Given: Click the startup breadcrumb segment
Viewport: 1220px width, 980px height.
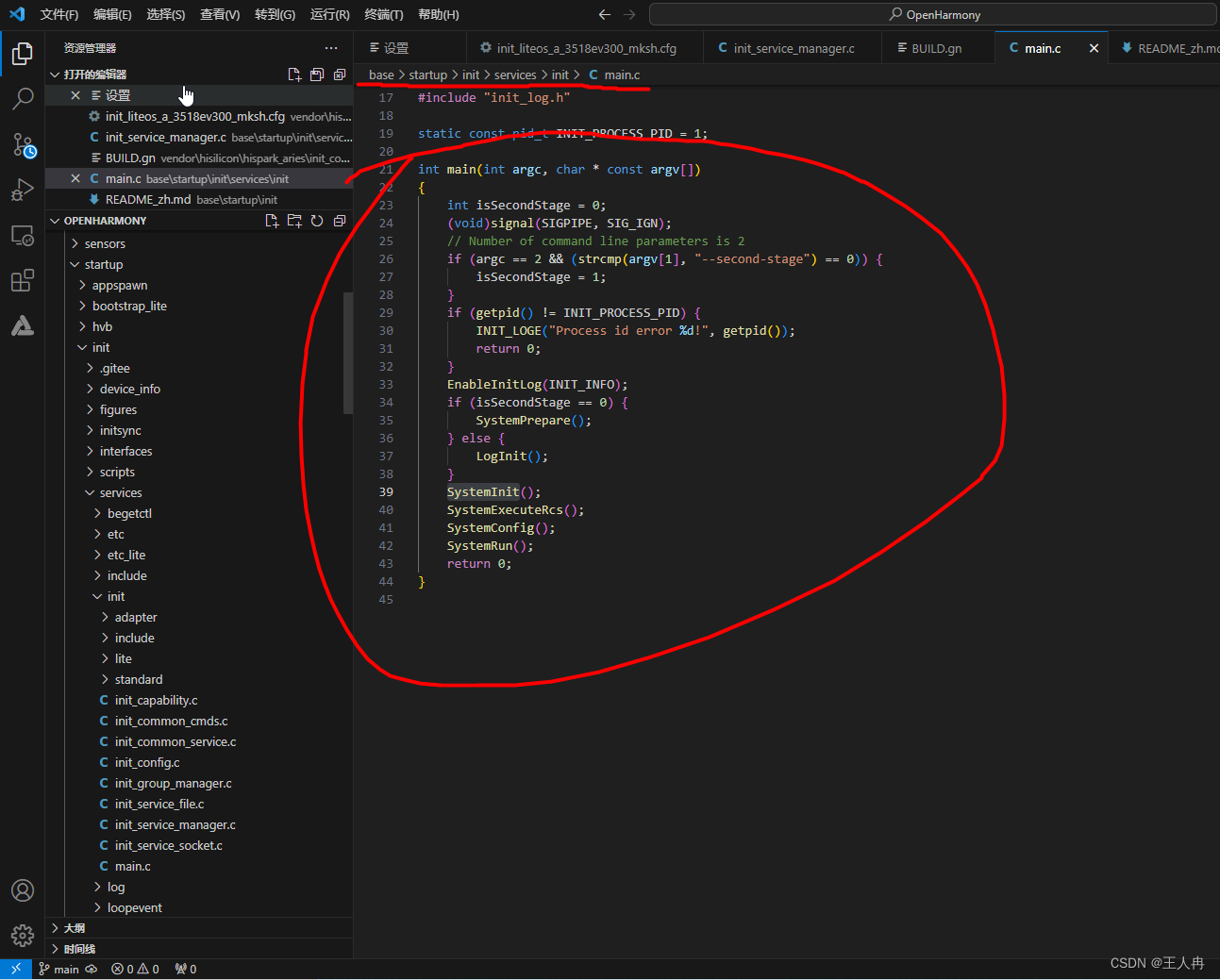Looking at the screenshot, I should pyautogui.click(x=427, y=75).
